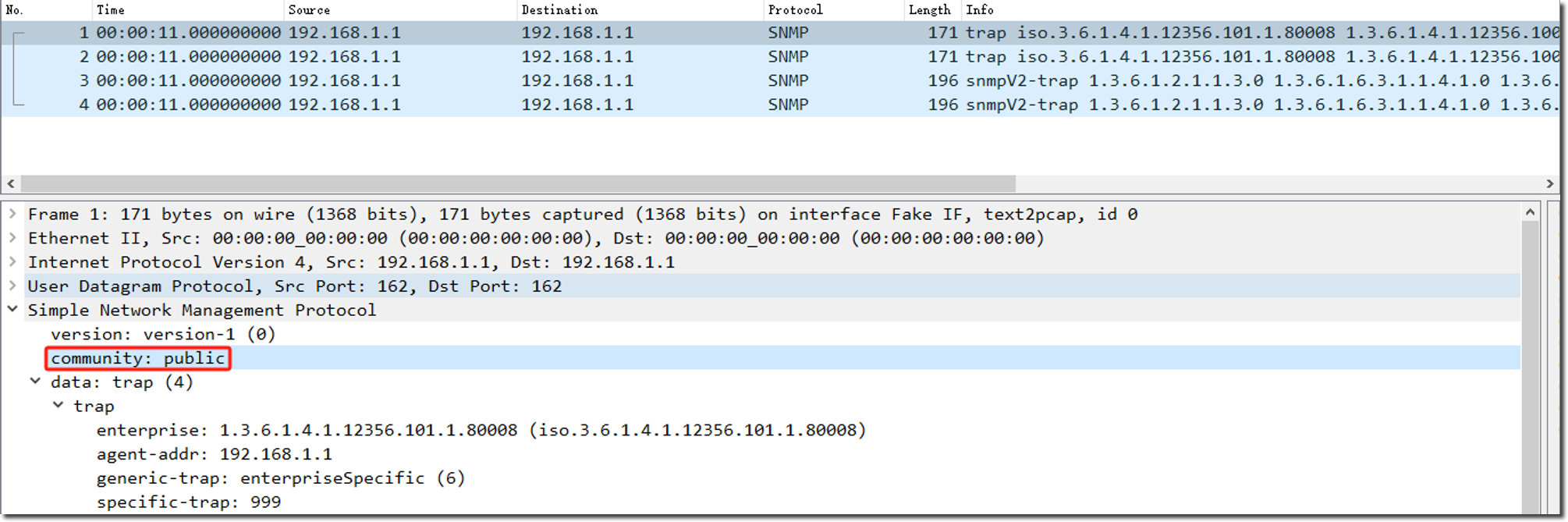
Task: Select the specific-trap: 999 line
Action: (x=189, y=502)
